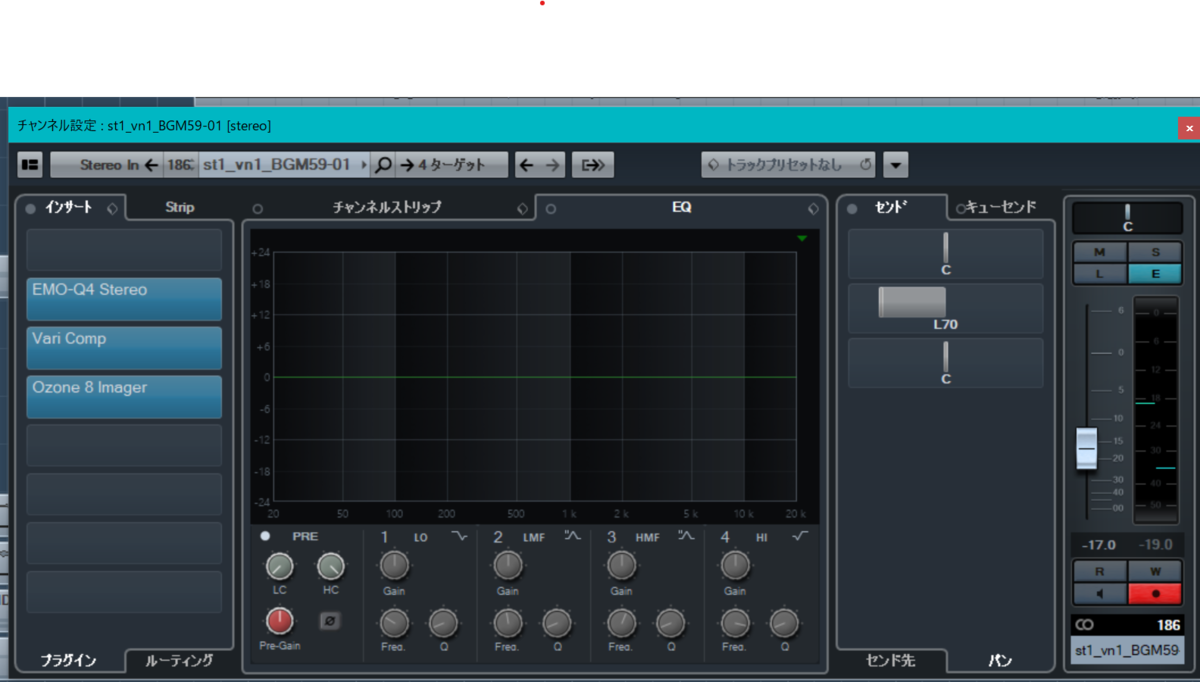Open the 4 ターゲット output routing selector
The image size is (1200, 682).
click(x=452, y=165)
